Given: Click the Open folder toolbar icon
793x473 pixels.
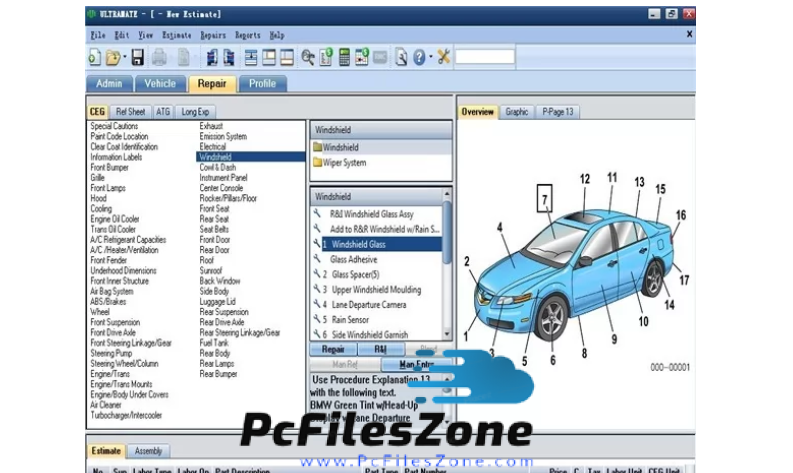Looking at the screenshot, I should point(113,57).
